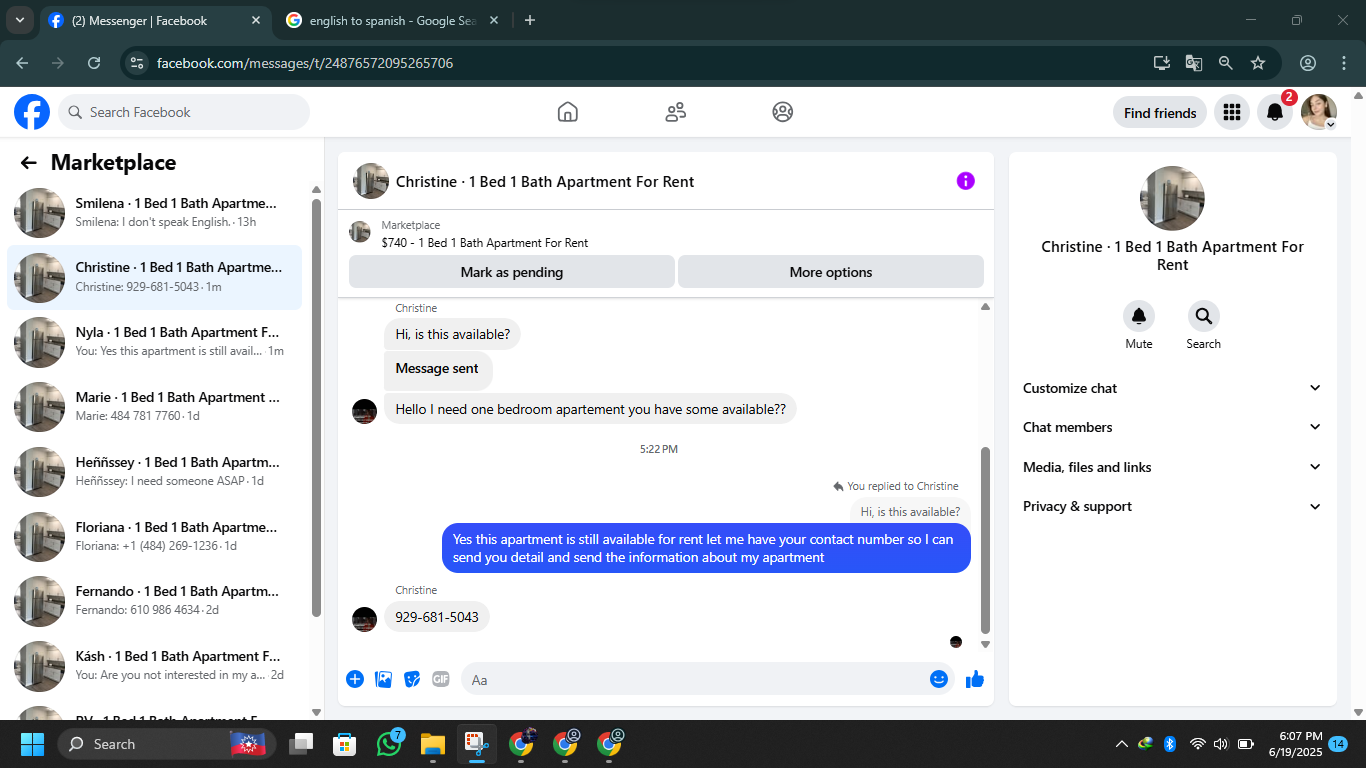Search within the conversation

pyautogui.click(x=1204, y=316)
